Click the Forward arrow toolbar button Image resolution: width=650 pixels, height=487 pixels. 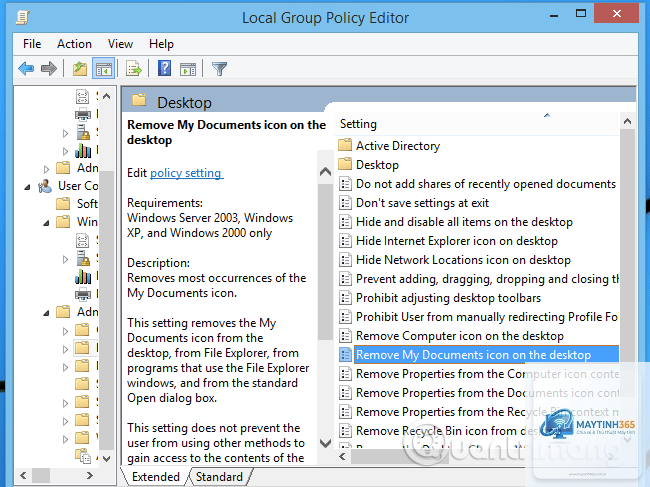(49, 68)
